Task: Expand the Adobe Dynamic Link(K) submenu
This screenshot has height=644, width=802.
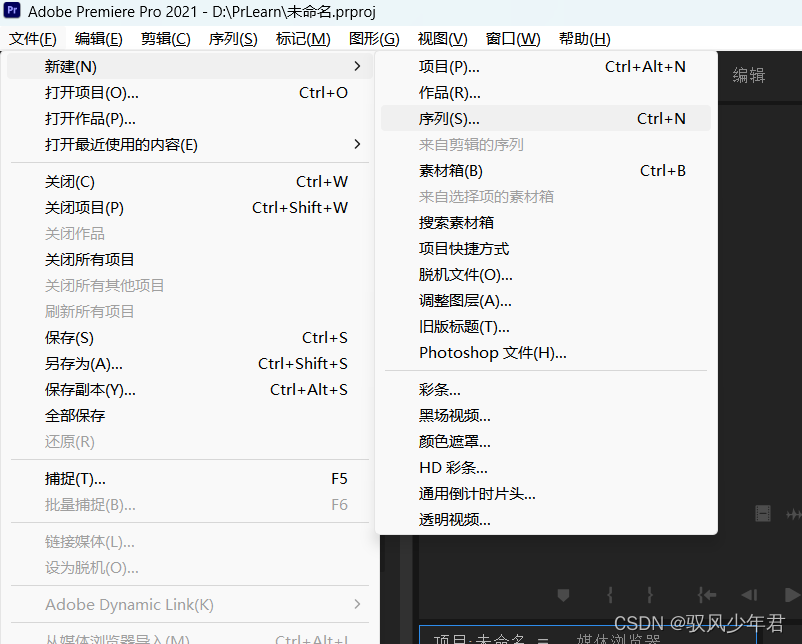Action: click(x=190, y=605)
